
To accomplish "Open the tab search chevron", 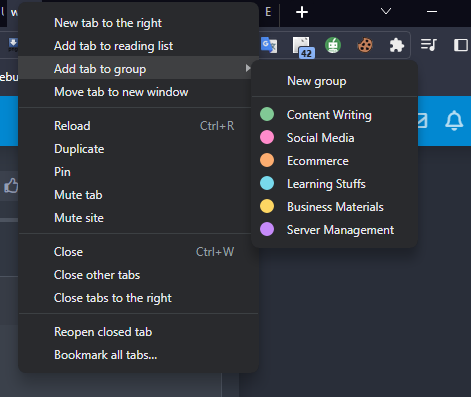I will pyautogui.click(x=386, y=11).
